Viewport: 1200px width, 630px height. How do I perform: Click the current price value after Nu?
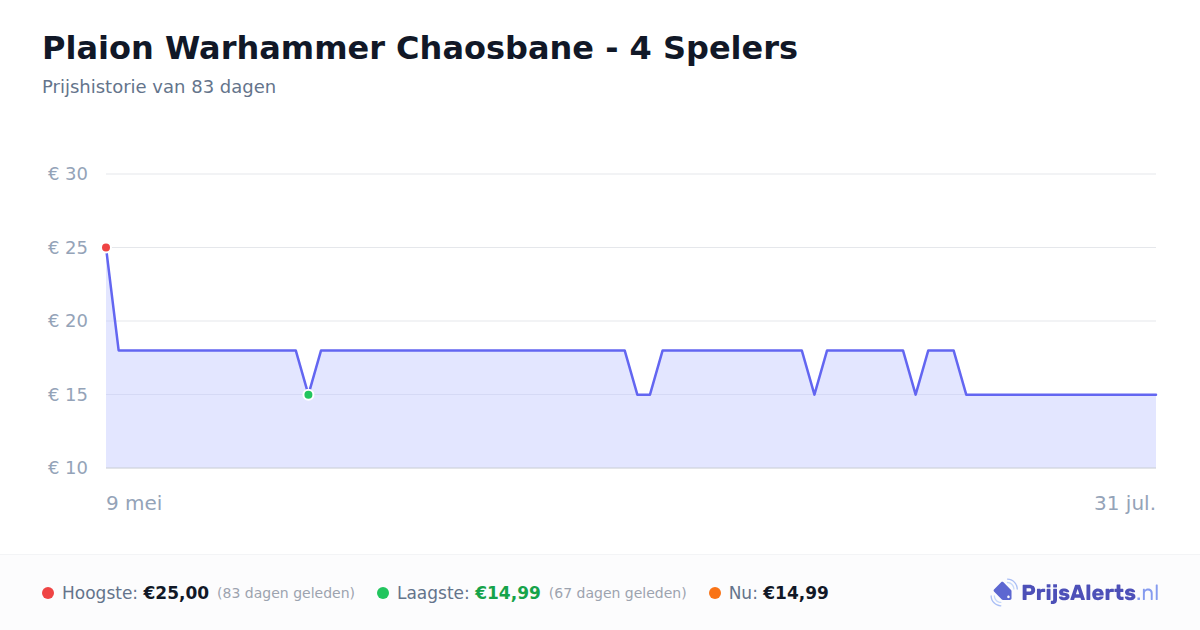pyautogui.click(x=796, y=593)
